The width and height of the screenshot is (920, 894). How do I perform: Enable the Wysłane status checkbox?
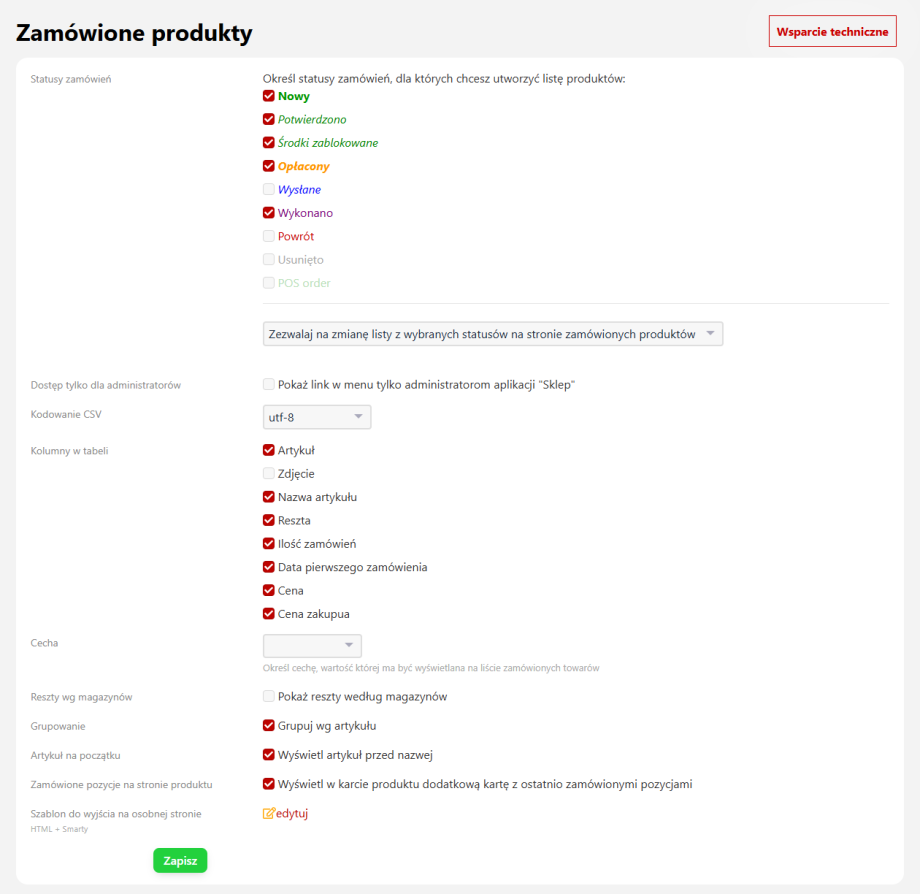click(x=268, y=190)
